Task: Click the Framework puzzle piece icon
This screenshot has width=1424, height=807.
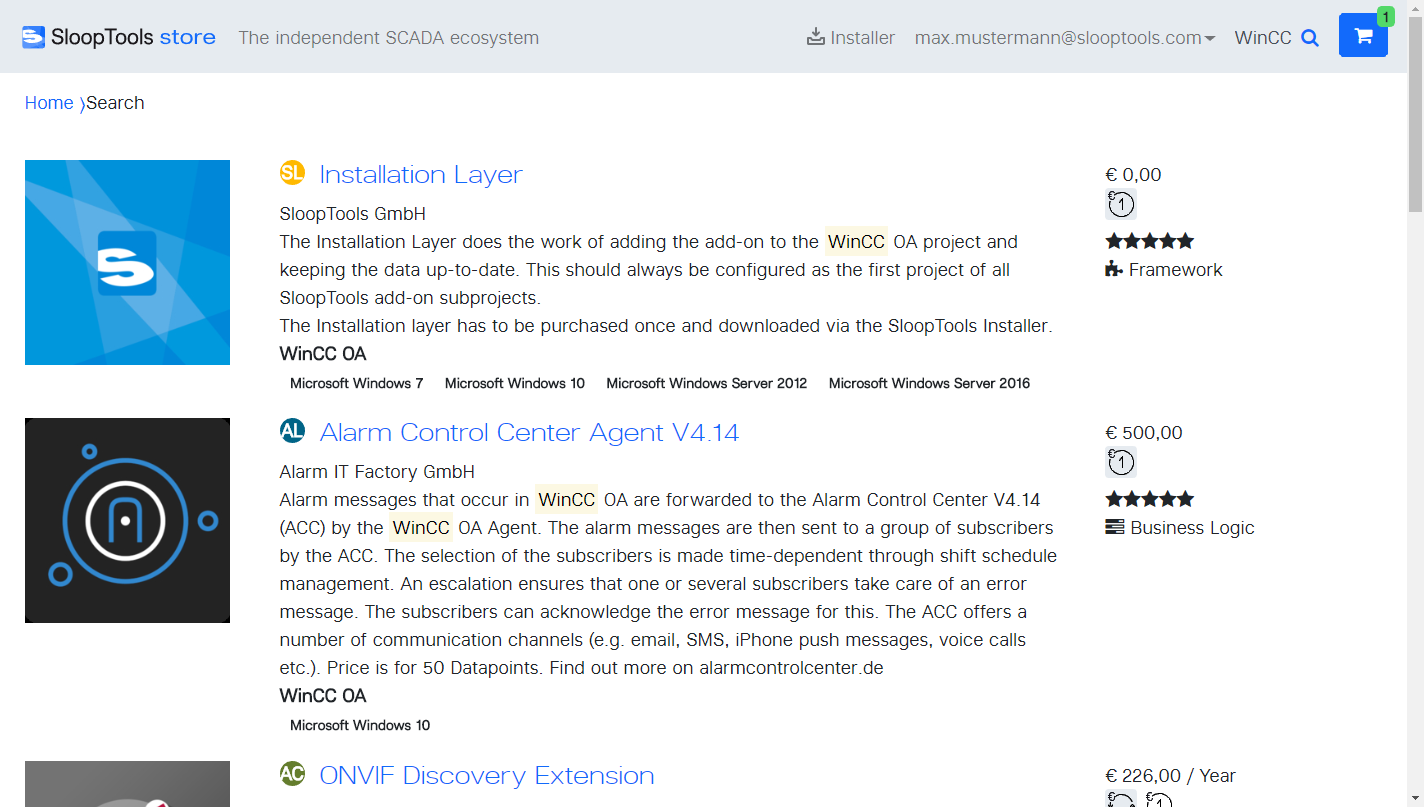Action: [1114, 269]
